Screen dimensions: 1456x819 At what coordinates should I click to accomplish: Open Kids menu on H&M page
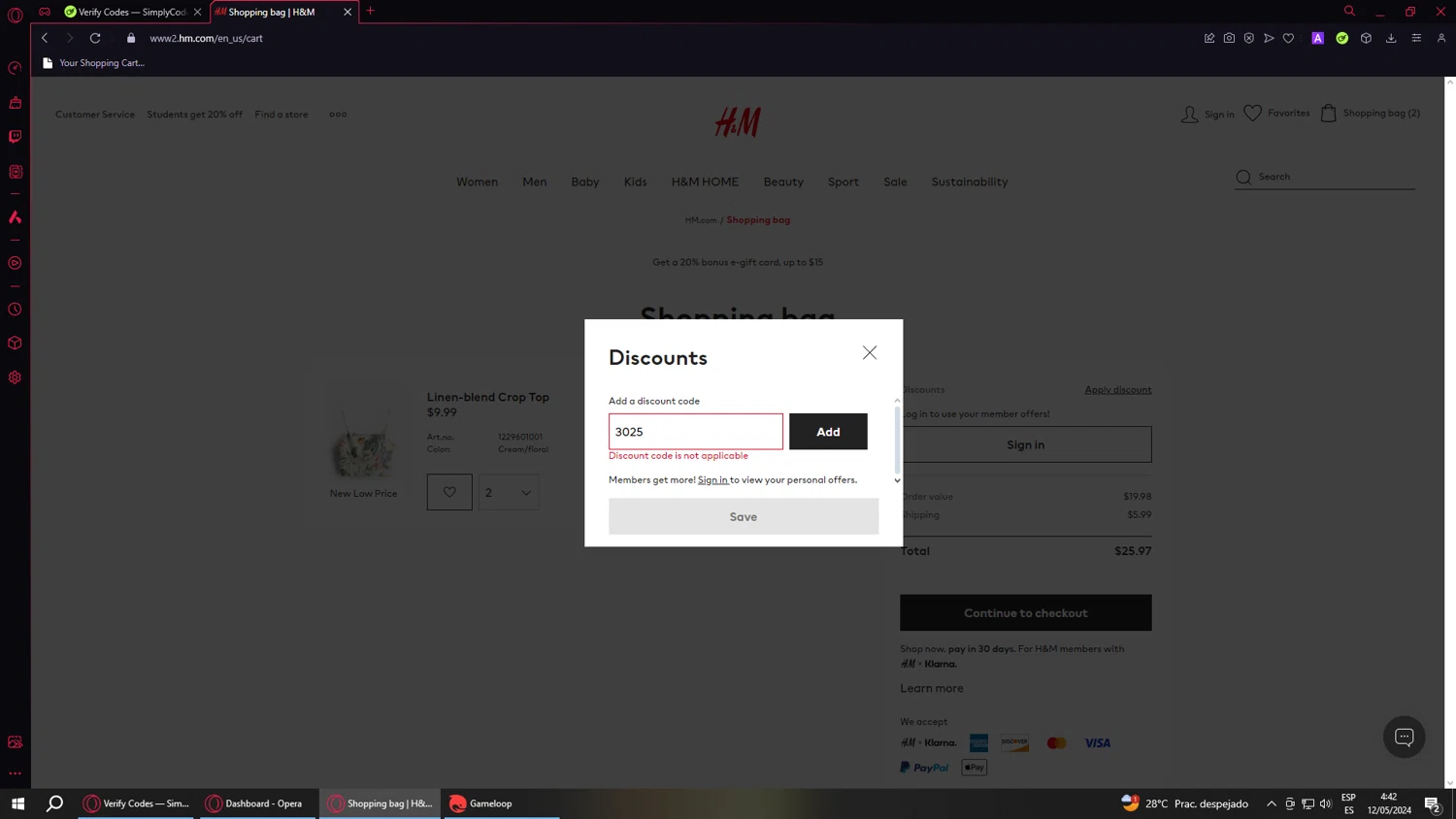[635, 181]
